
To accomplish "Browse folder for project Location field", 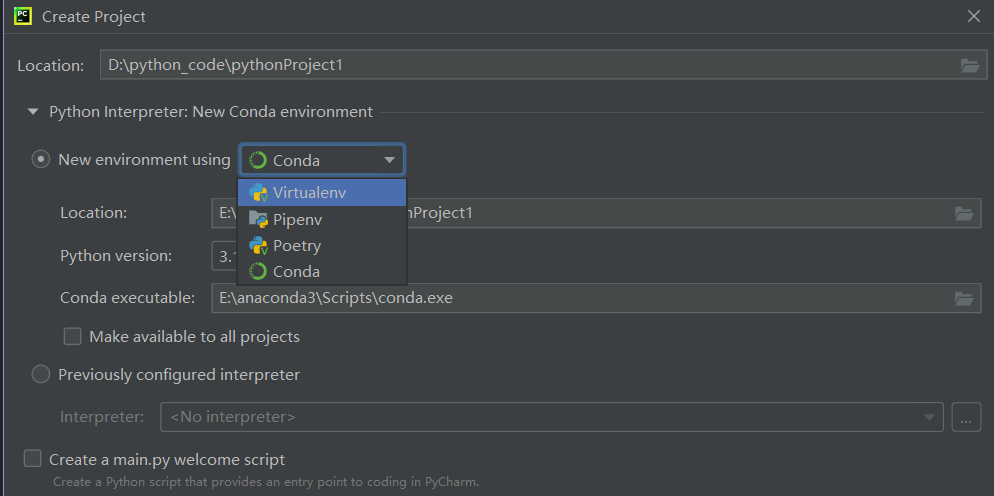I will [969, 65].
